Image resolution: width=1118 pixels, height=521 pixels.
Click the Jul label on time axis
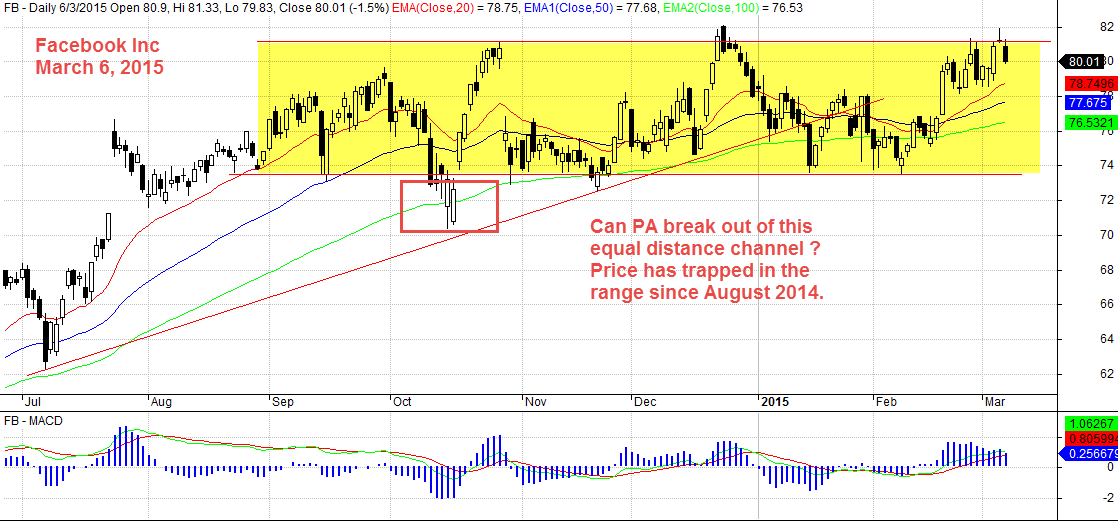point(33,402)
